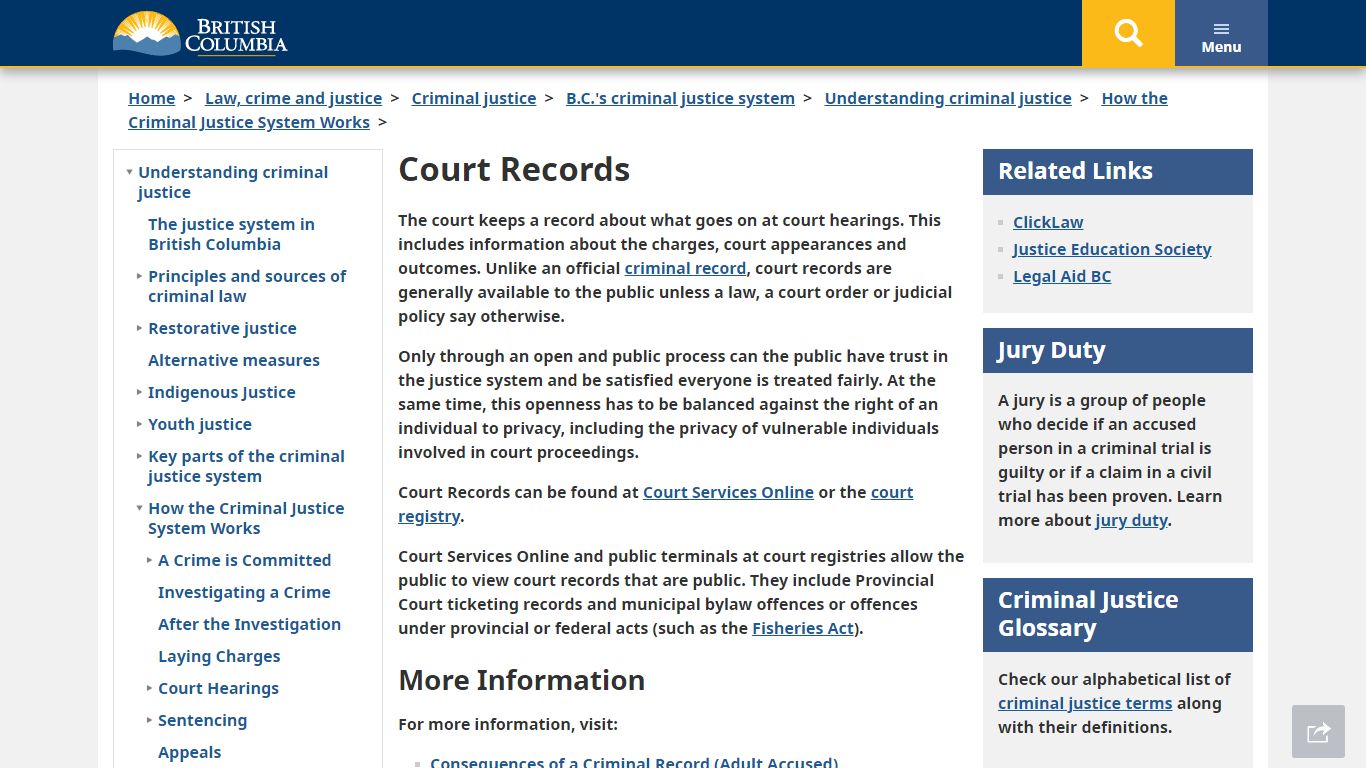This screenshot has height=768, width=1366.
Task: Click the Jury Duty panel header
Action: coord(1118,351)
